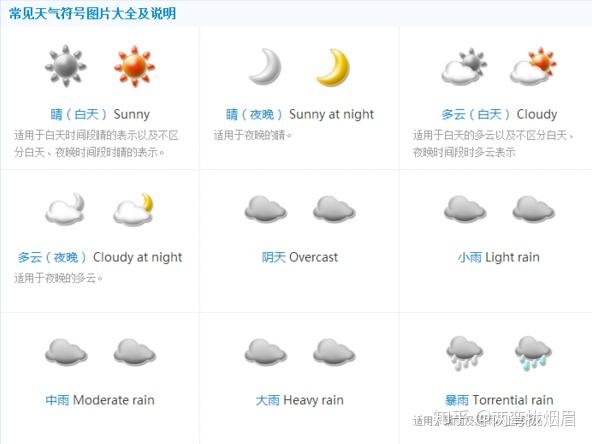Open the 多云（夜晚）Cloudy at night link
The image size is (592, 444).
pos(100,257)
